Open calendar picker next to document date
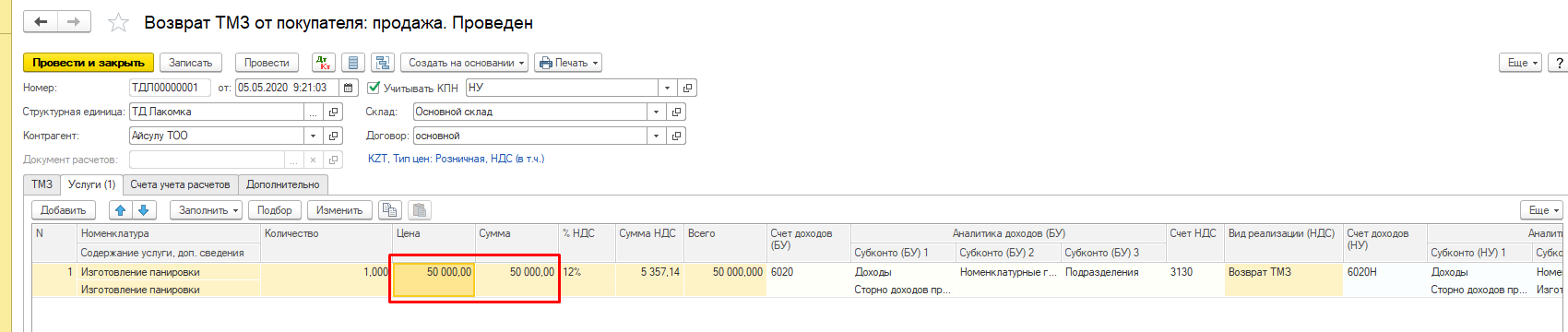 coord(349,88)
